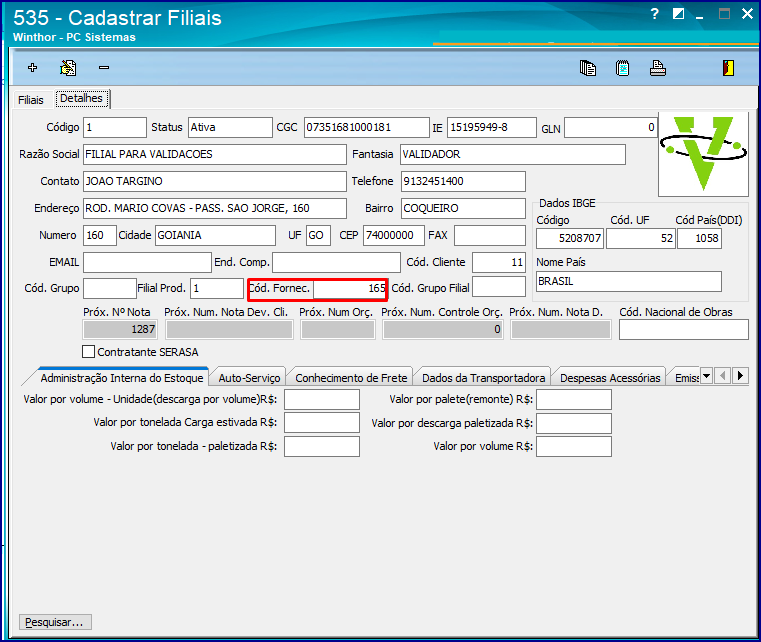Click the IE field
The image size is (761, 642).
click(492, 127)
